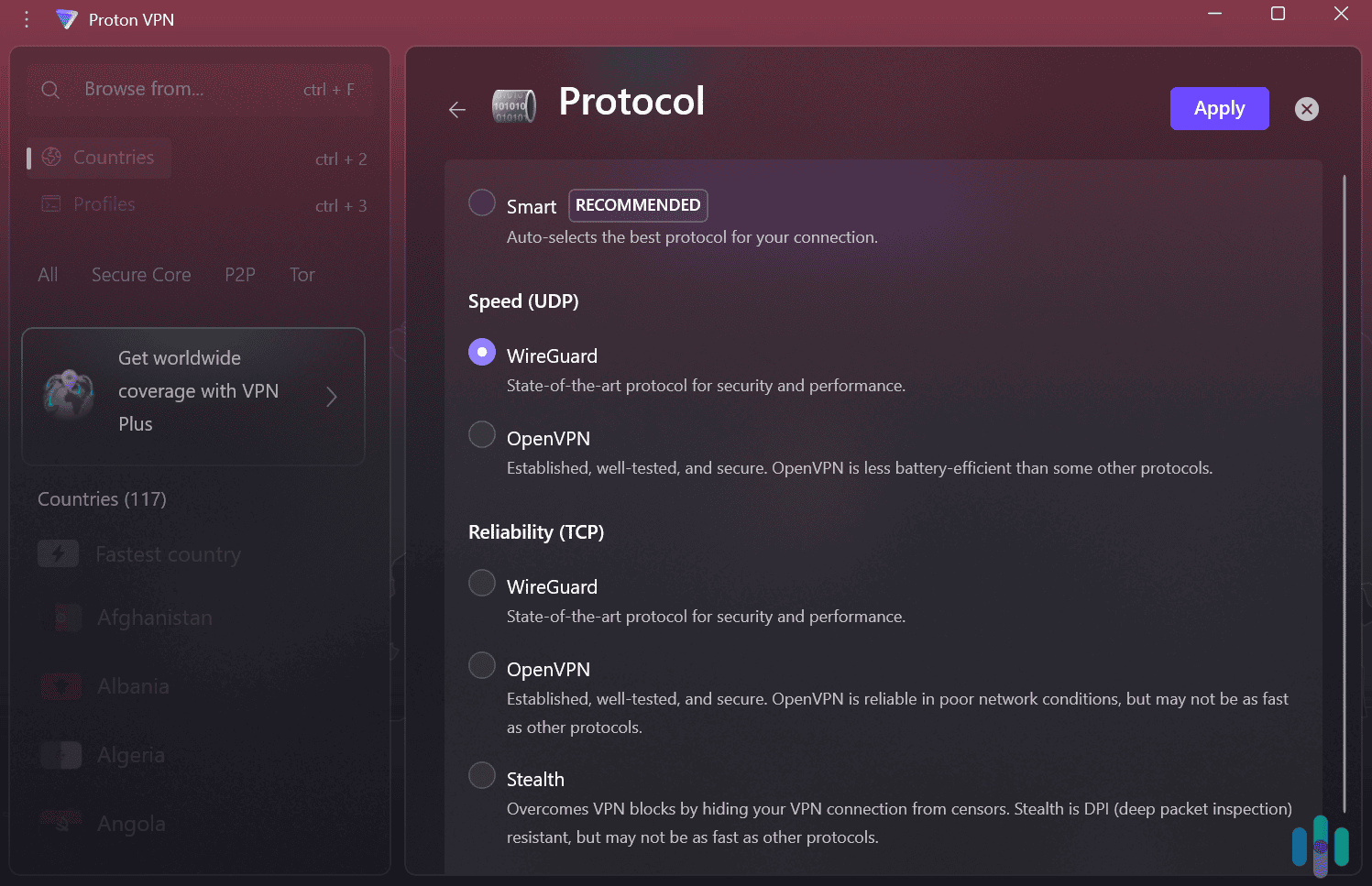Click the lightning icon for Fastest country
This screenshot has height=886, width=1372.
click(59, 552)
